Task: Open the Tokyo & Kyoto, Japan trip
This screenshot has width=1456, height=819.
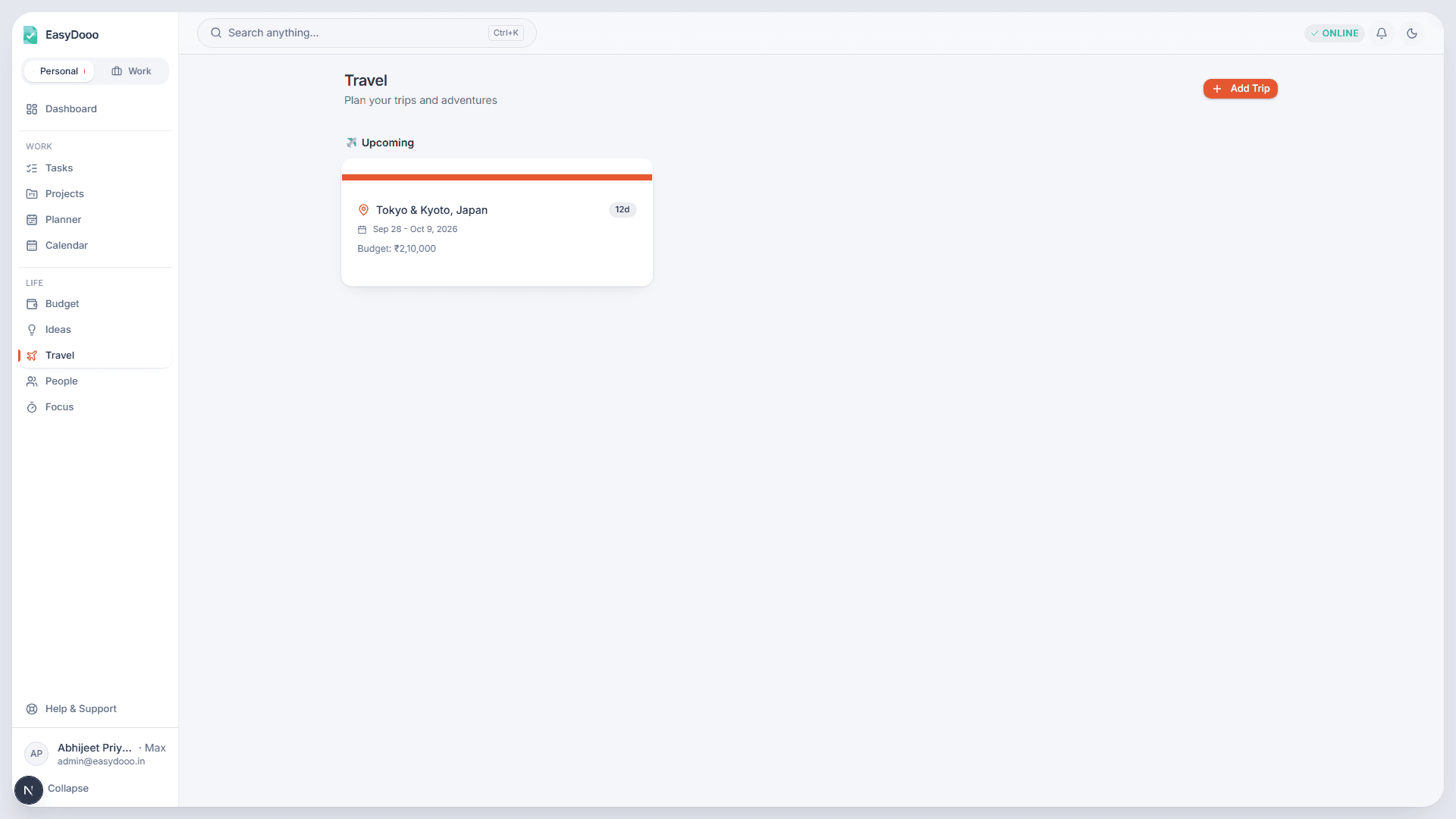Action: [497, 222]
